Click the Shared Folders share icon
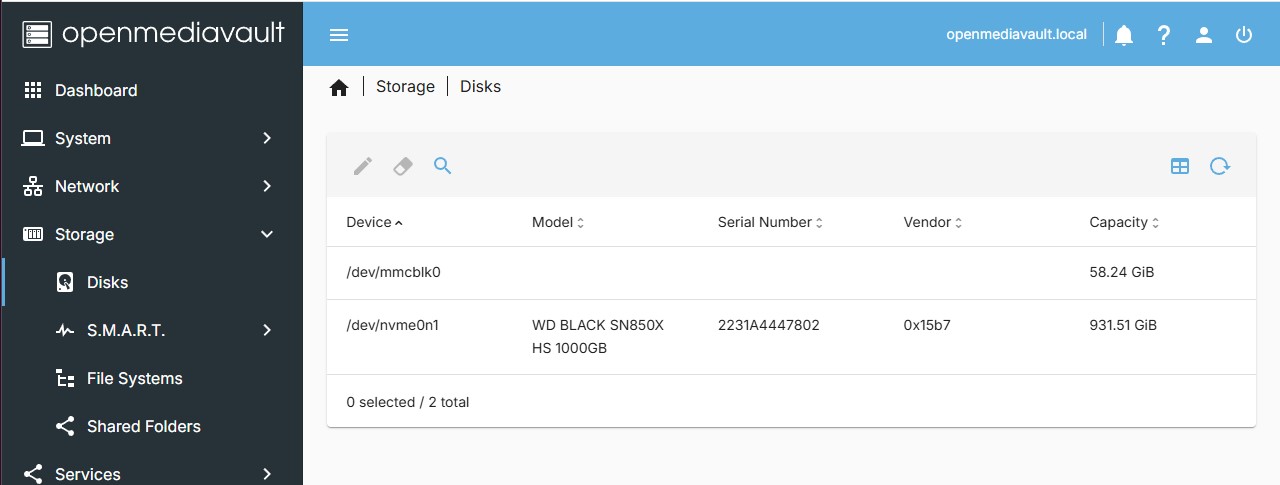 point(65,426)
